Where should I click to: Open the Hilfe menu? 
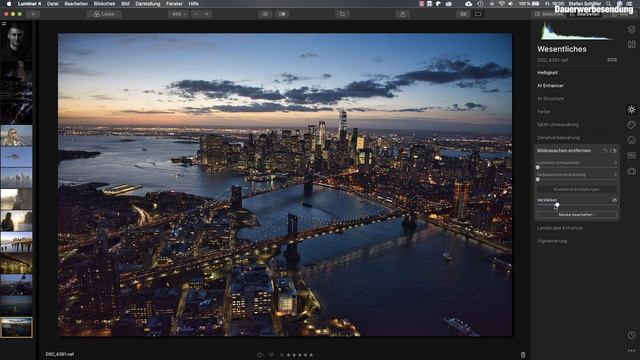tap(193, 4)
